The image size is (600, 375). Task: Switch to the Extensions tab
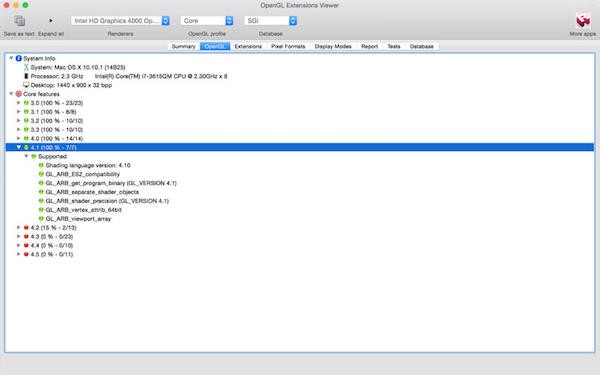tap(248, 46)
